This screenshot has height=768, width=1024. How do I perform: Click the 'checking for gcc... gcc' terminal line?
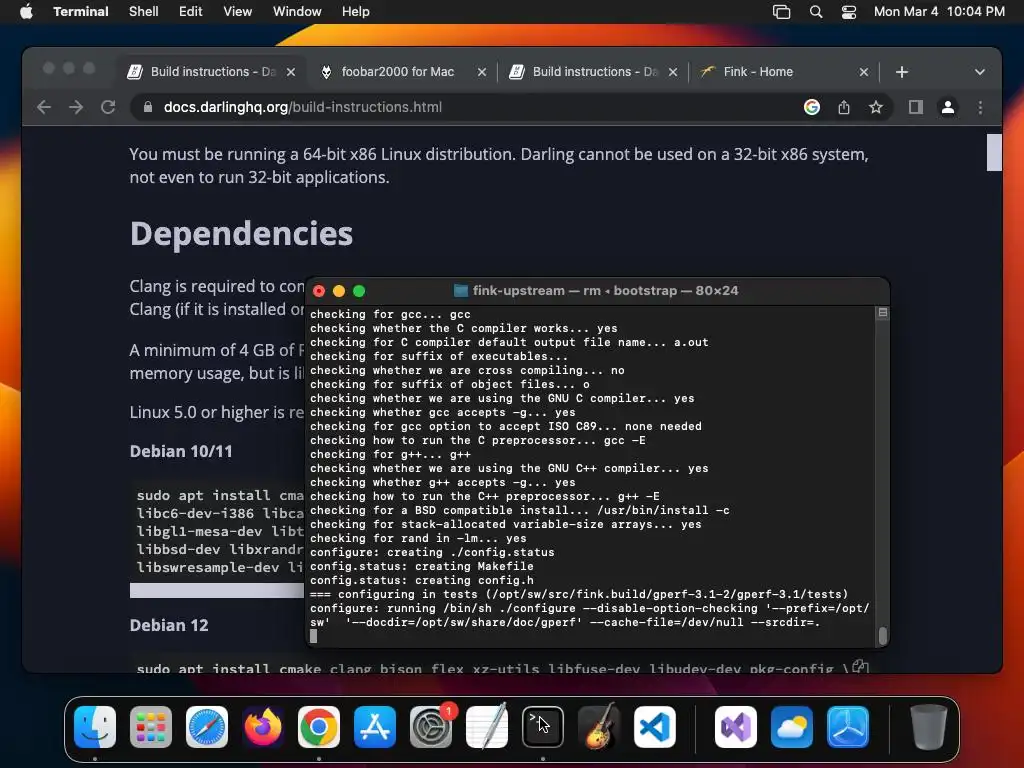coord(390,314)
